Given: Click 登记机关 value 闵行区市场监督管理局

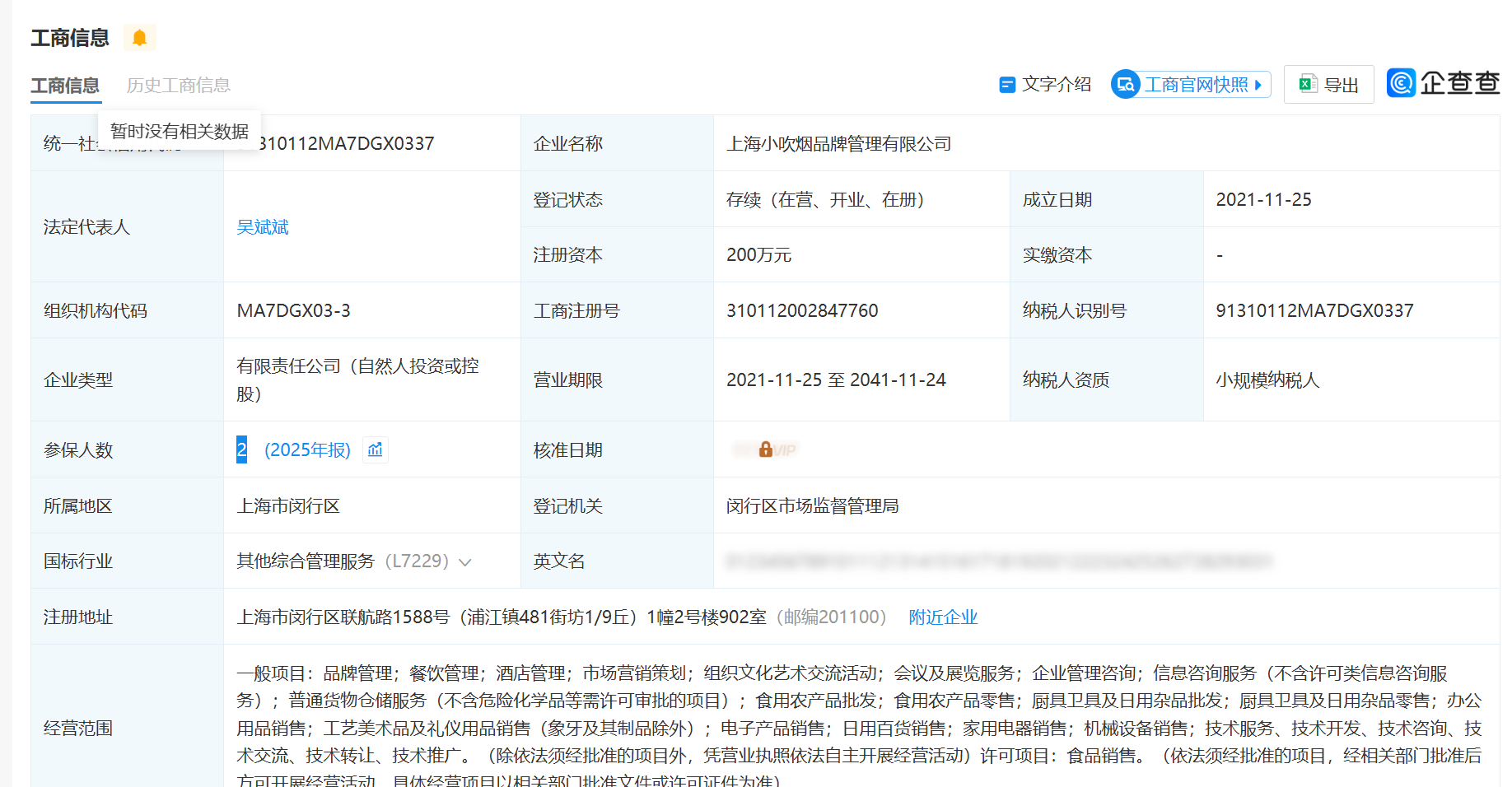Looking at the screenshot, I should (812, 506).
